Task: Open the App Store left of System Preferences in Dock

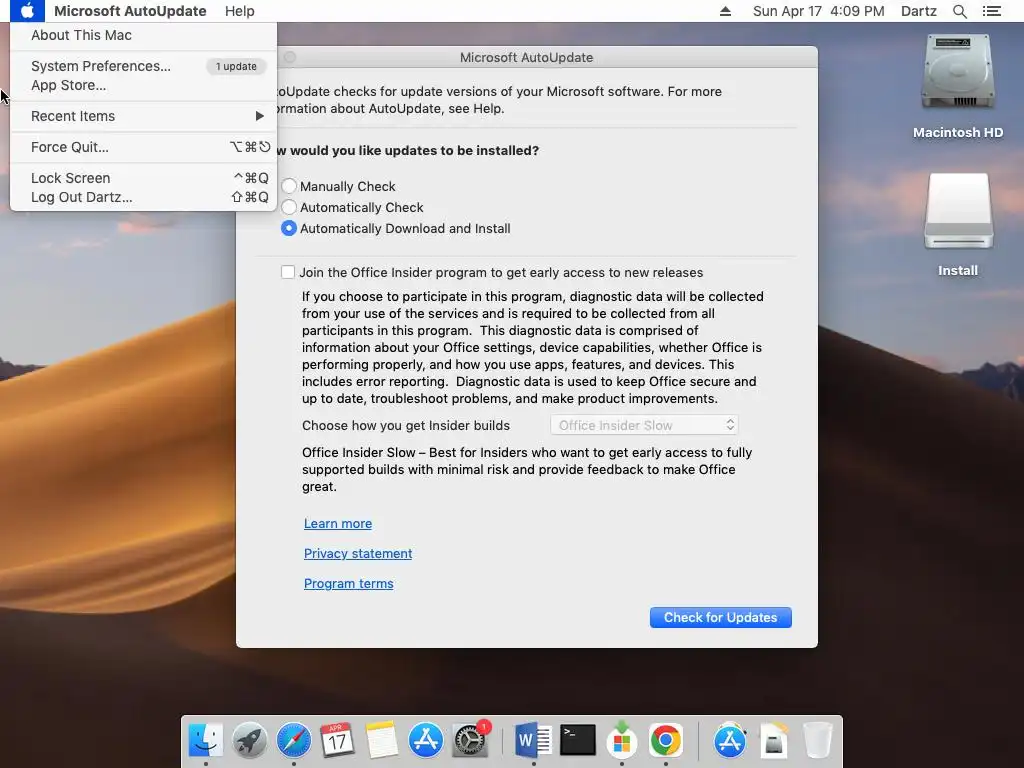Action: [x=426, y=741]
